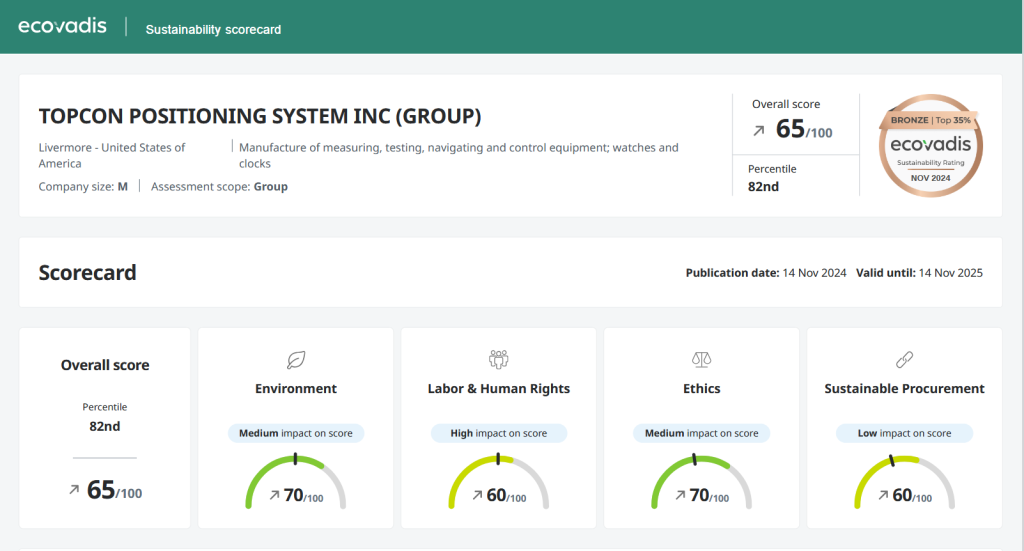Viewport: 1024px width, 551px height.
Task: Click the Labor & Human Rights card title
Action: (x=498, y=389)
